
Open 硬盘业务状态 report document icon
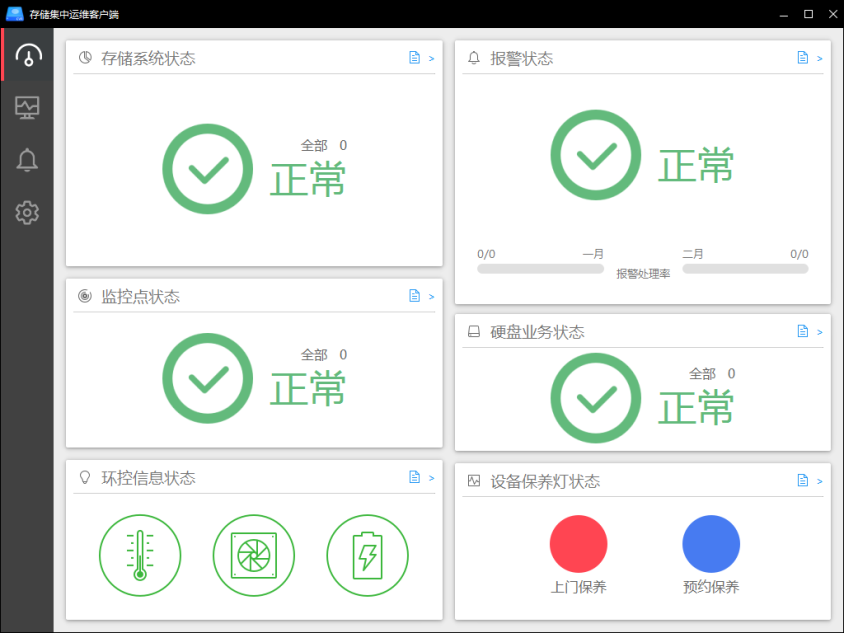point(803,331)
